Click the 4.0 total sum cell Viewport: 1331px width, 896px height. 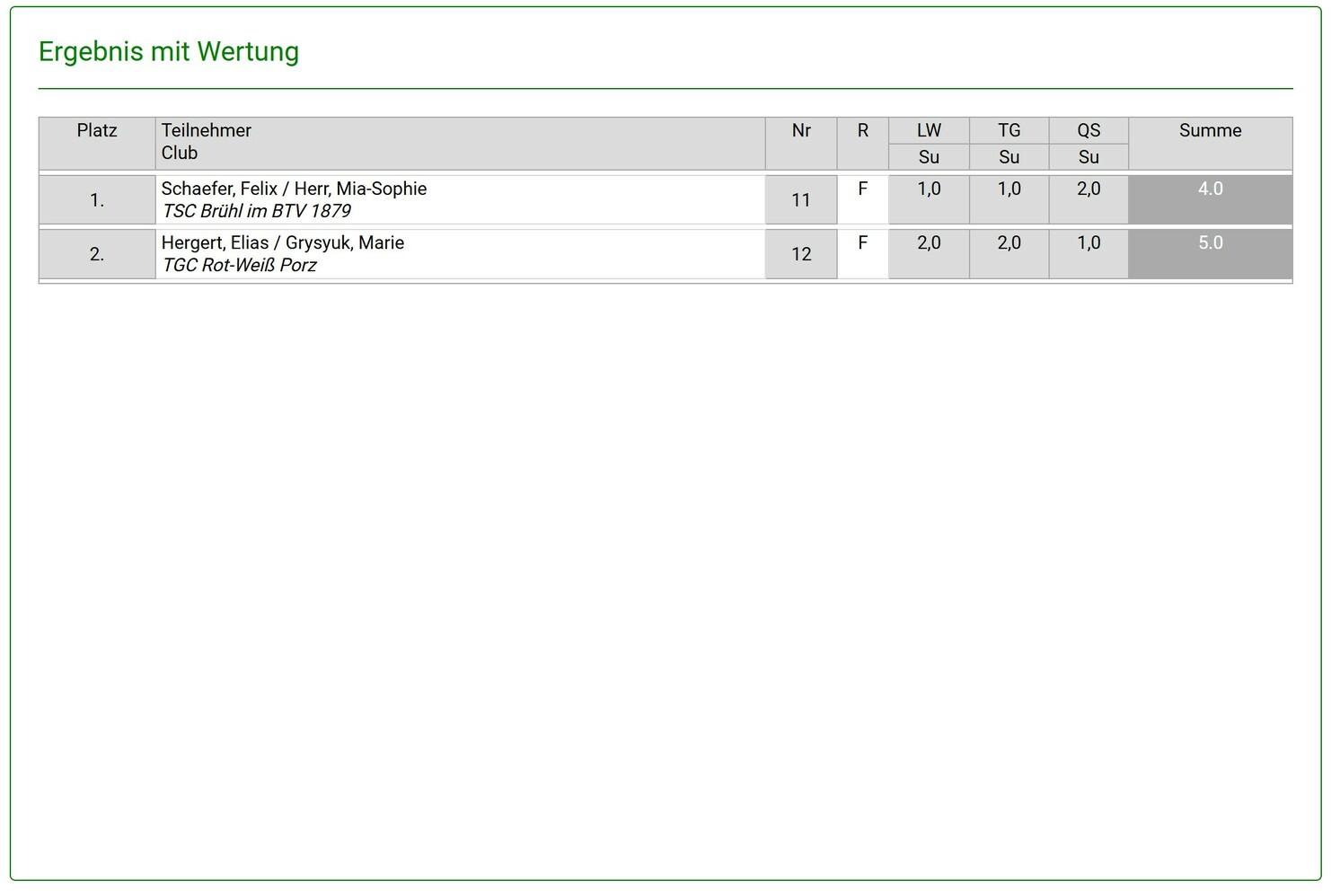click(x=1210, y=190)
